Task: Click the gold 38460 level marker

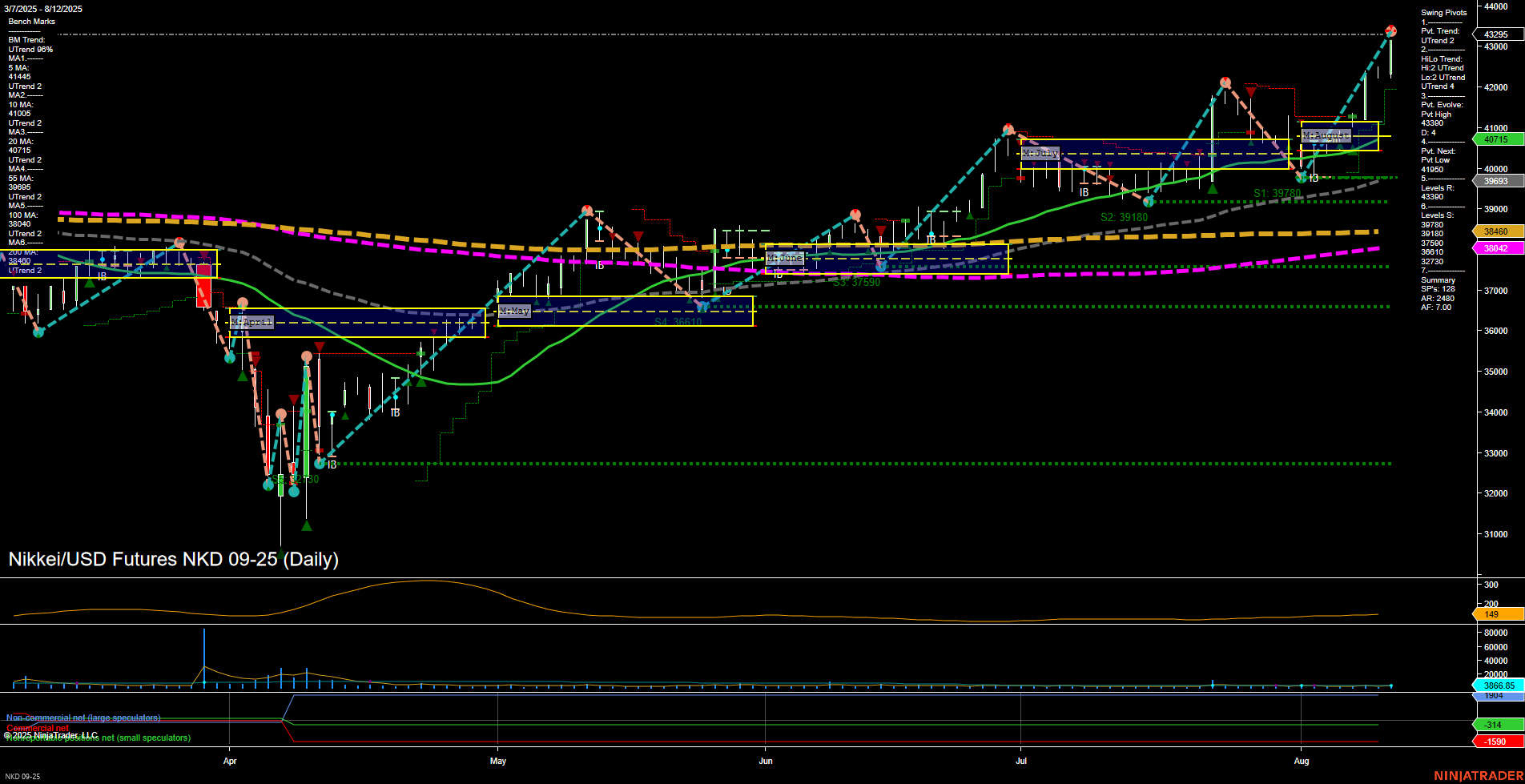Action: point(1496,231)
